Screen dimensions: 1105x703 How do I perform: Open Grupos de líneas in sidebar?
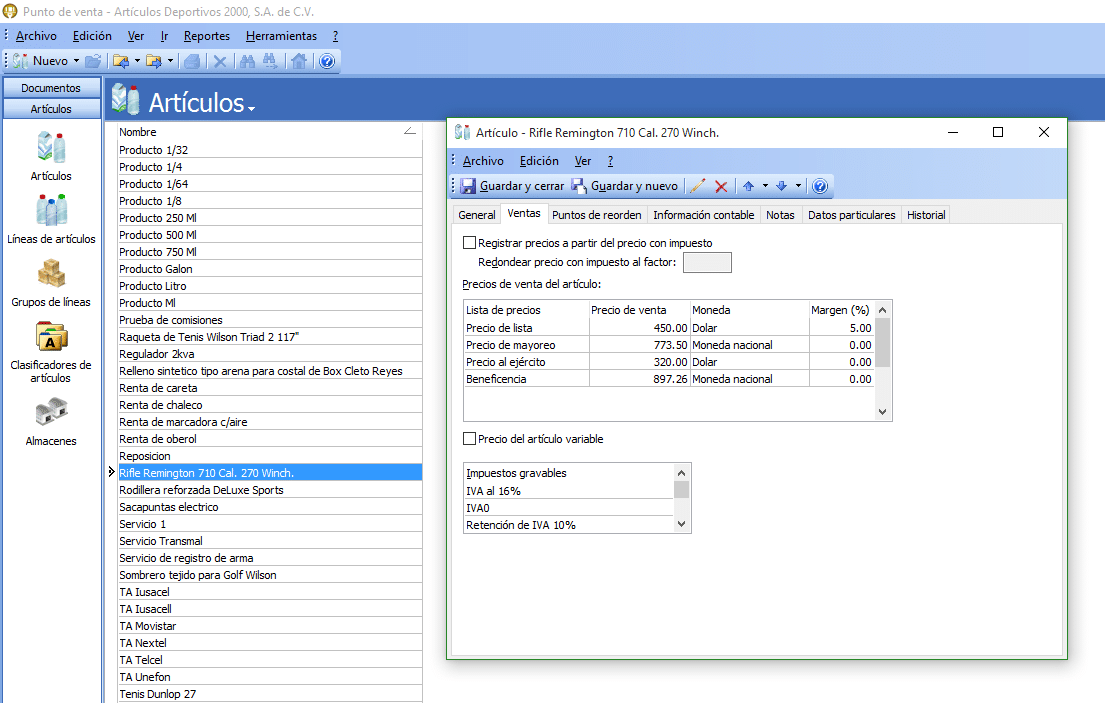tap(51, 282)
